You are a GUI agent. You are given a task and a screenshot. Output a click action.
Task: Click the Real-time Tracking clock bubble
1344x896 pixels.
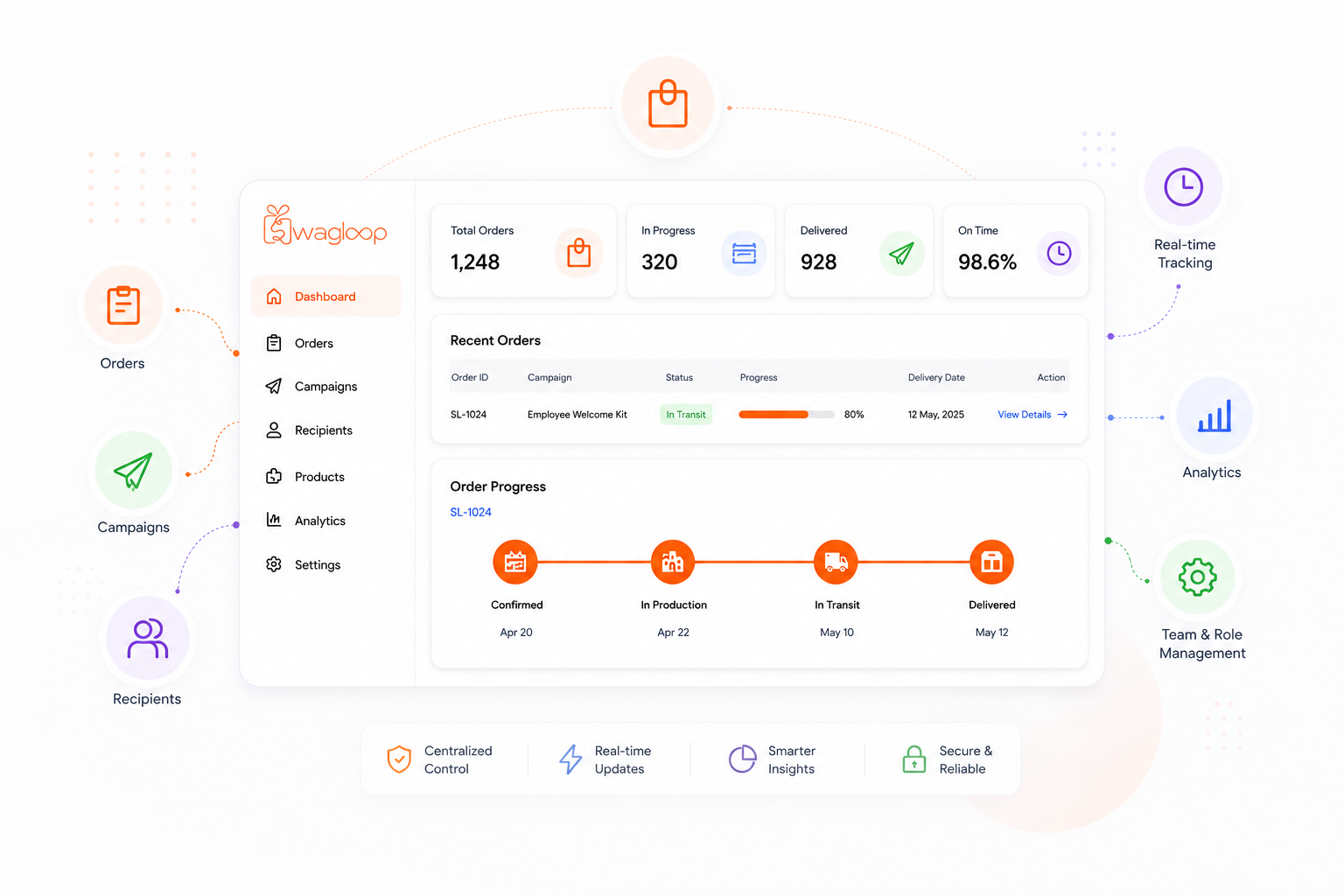coord(1184,186)
